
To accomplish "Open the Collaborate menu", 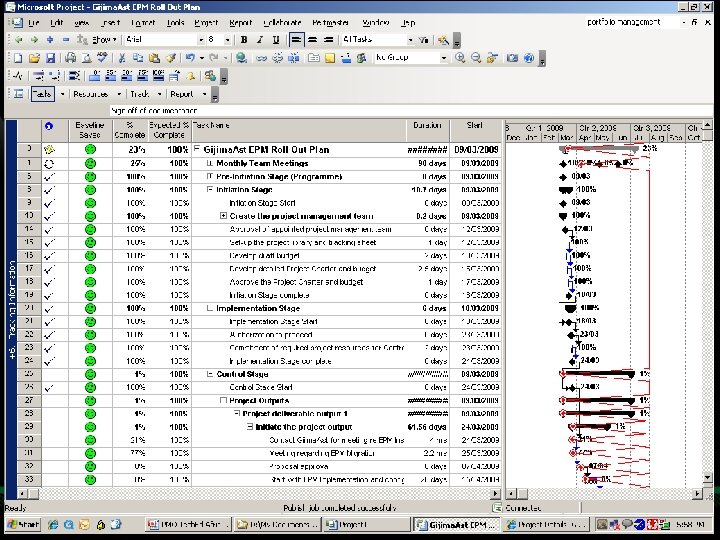I will click(x=282, y=22).
